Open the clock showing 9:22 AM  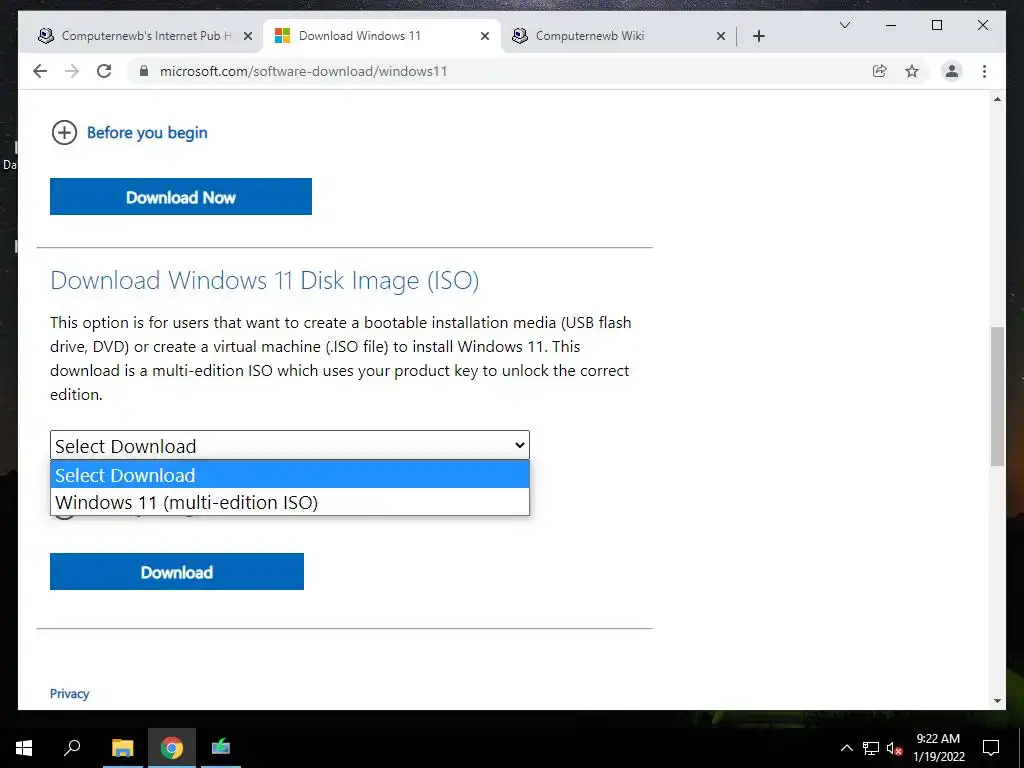938,748
